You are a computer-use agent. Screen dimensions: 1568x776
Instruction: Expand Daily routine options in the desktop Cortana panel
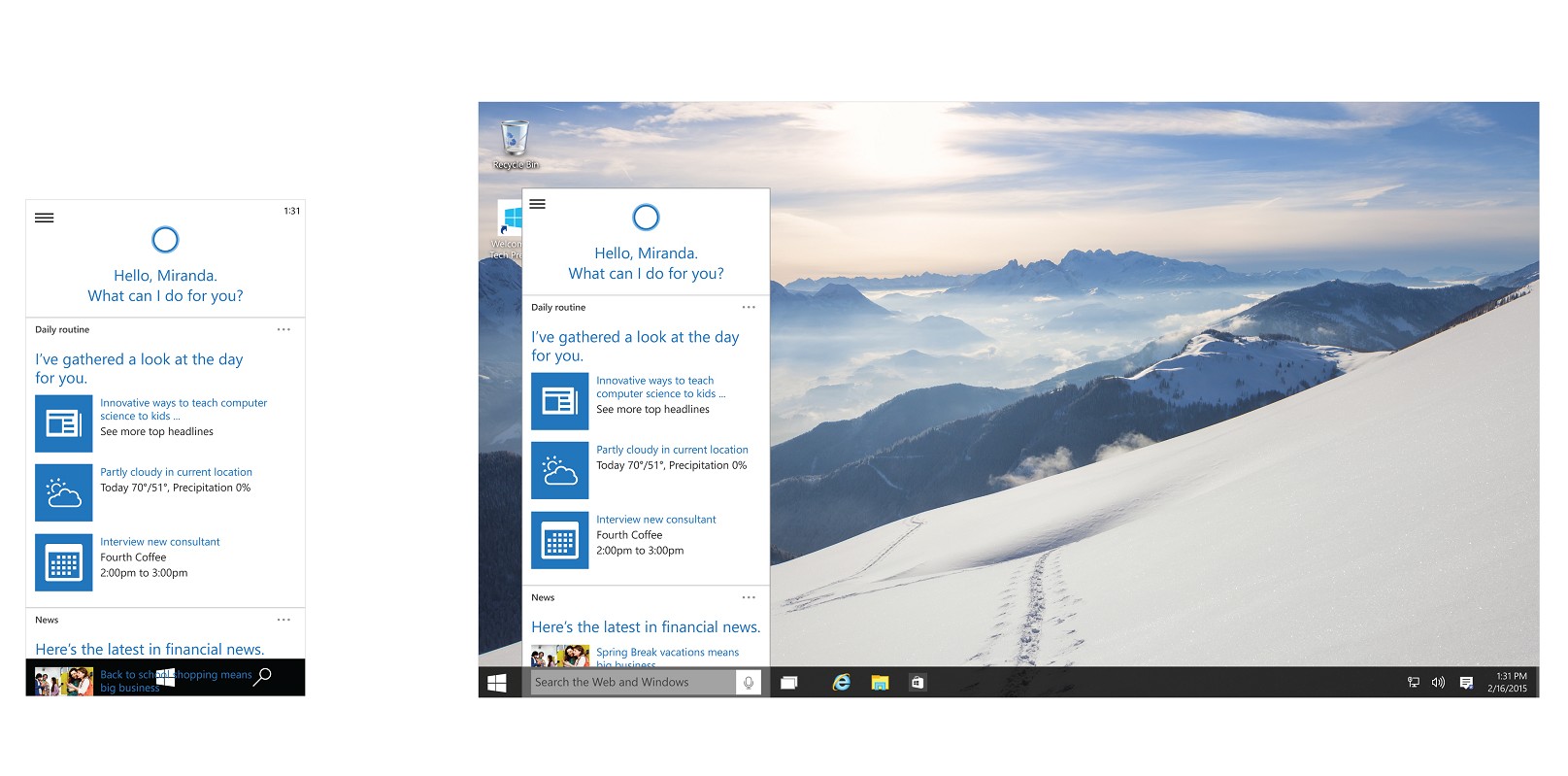tap(749, 307)
